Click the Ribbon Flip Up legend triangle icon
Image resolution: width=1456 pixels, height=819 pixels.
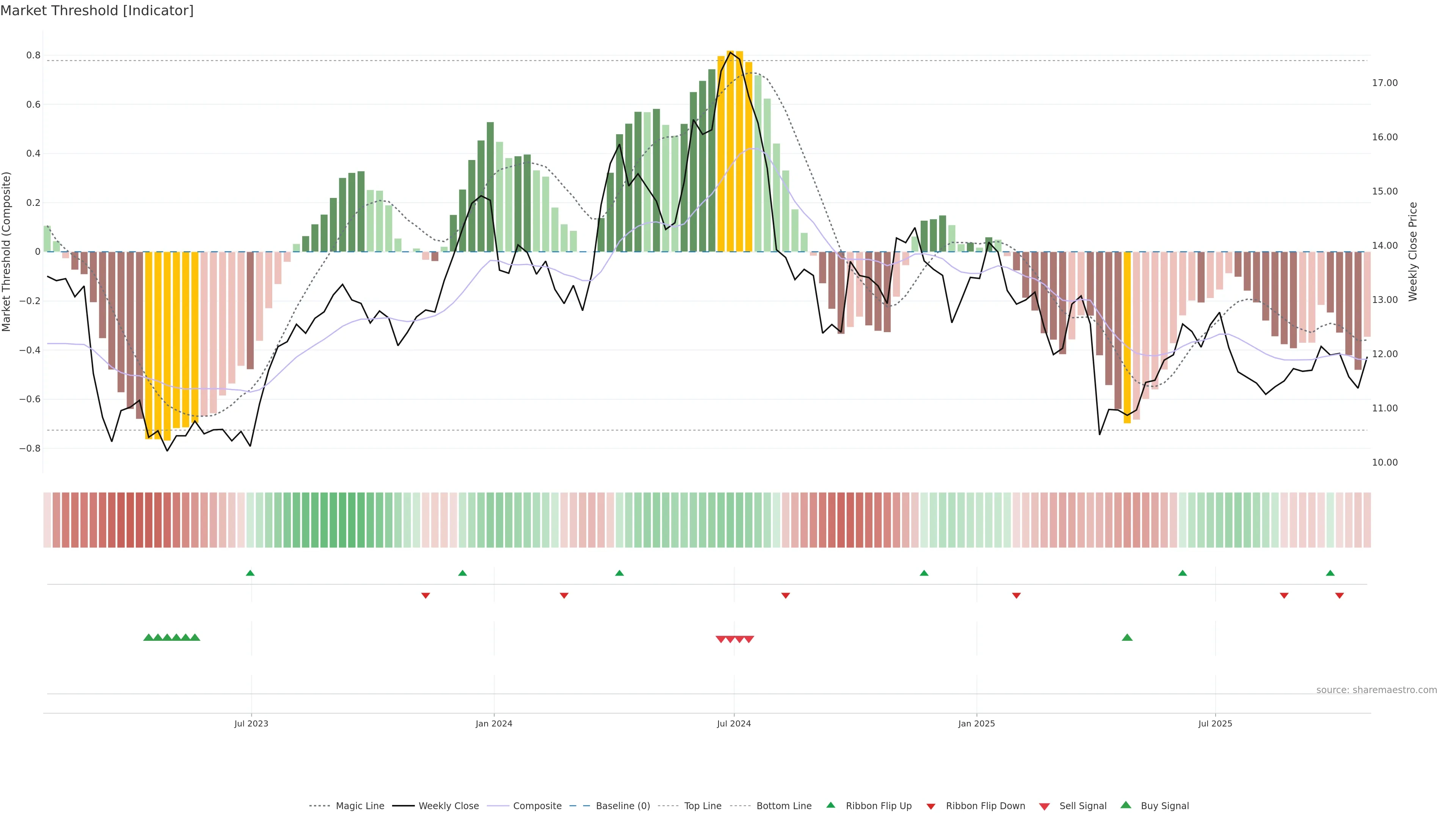pyautogui.click(x=830, y=805)
